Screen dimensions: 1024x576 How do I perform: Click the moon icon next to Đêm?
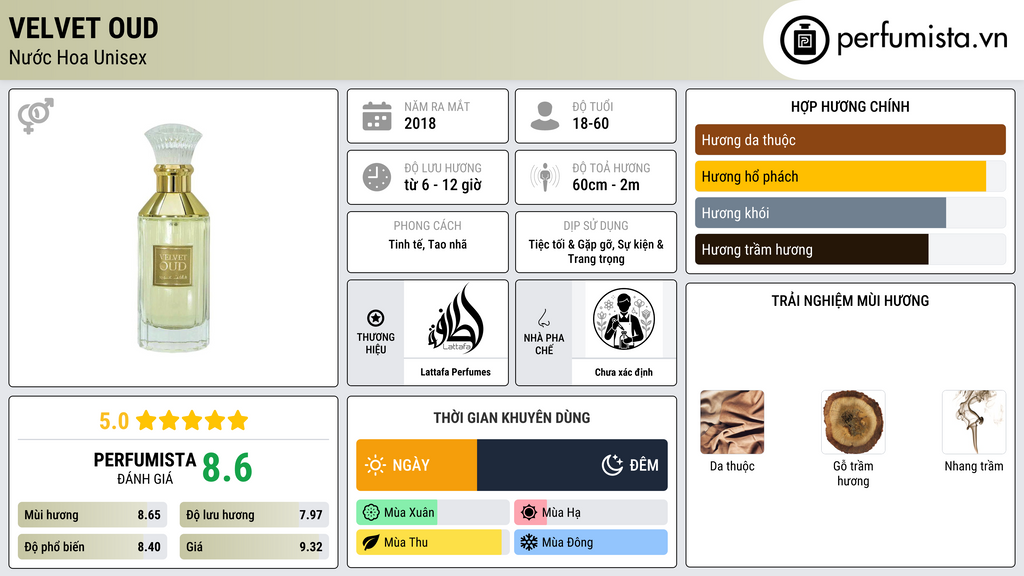[x=612, y=465]
